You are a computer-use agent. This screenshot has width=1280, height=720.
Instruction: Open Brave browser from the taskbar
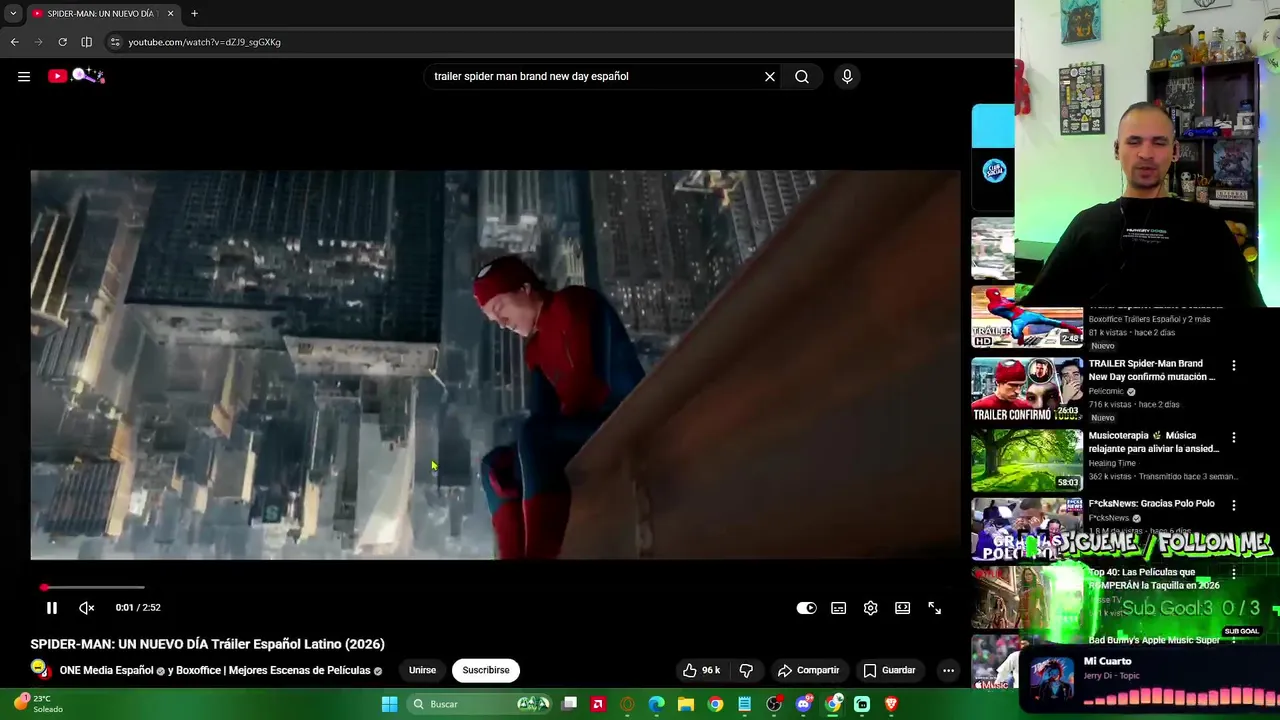coord(891,704)
